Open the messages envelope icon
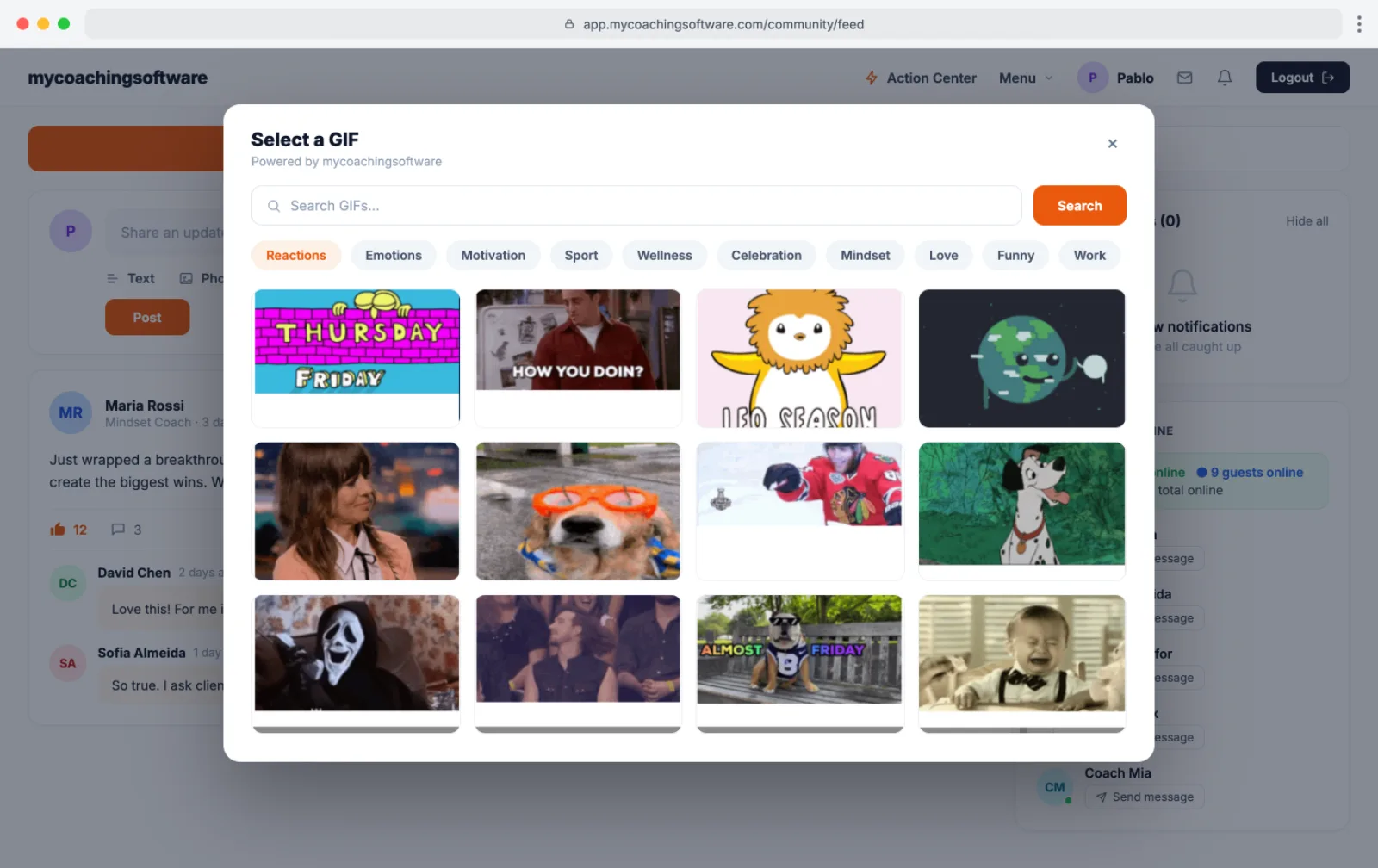 tap(1185, 77)
